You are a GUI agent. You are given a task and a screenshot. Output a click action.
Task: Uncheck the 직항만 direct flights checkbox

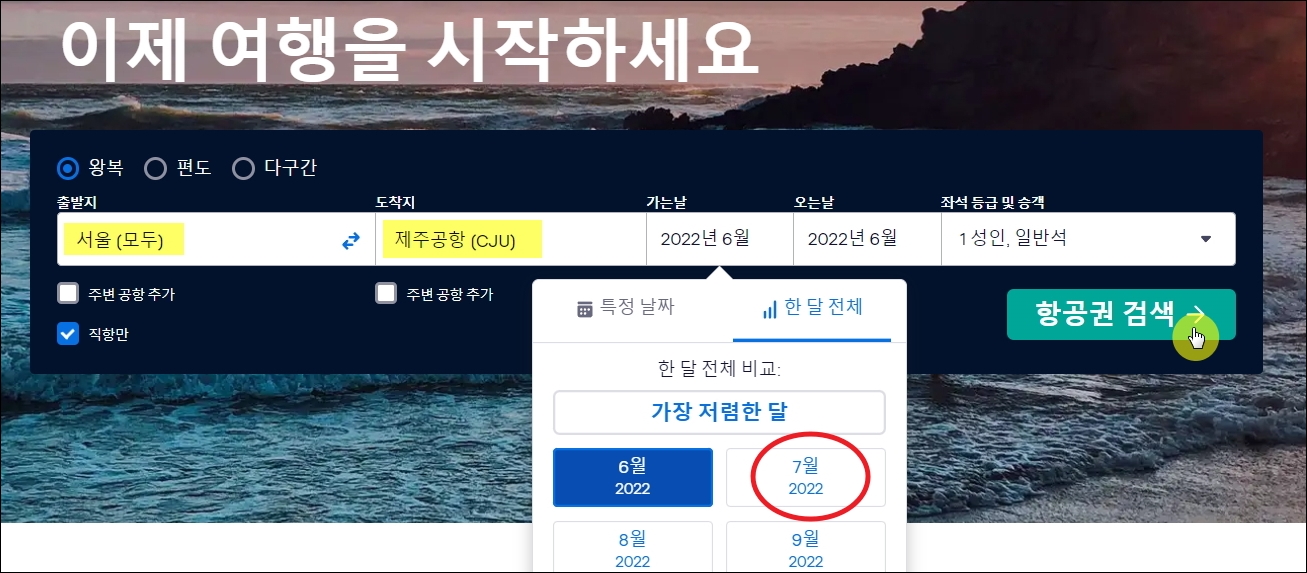pos(68,334)
